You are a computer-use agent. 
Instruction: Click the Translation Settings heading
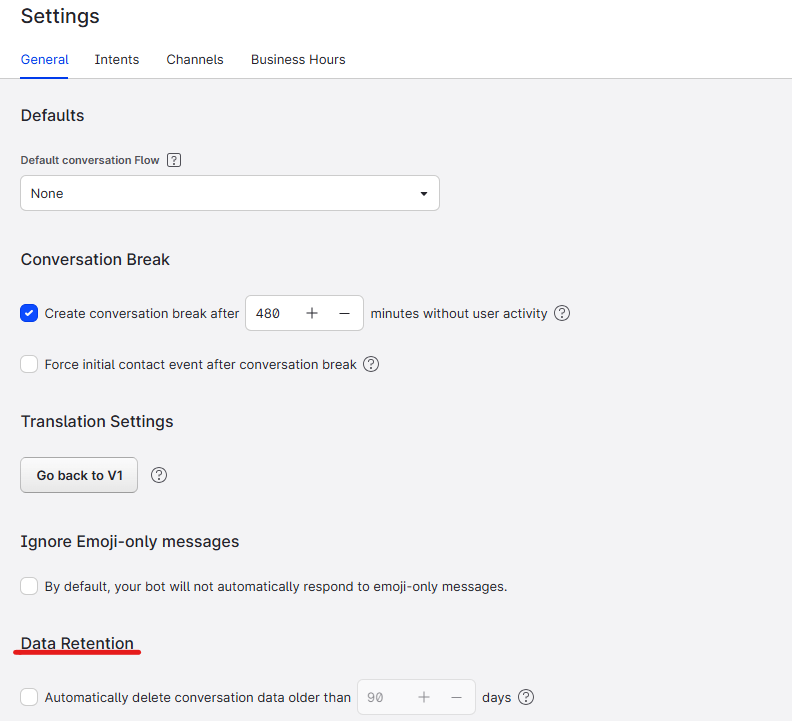click(x=97, y=421)
